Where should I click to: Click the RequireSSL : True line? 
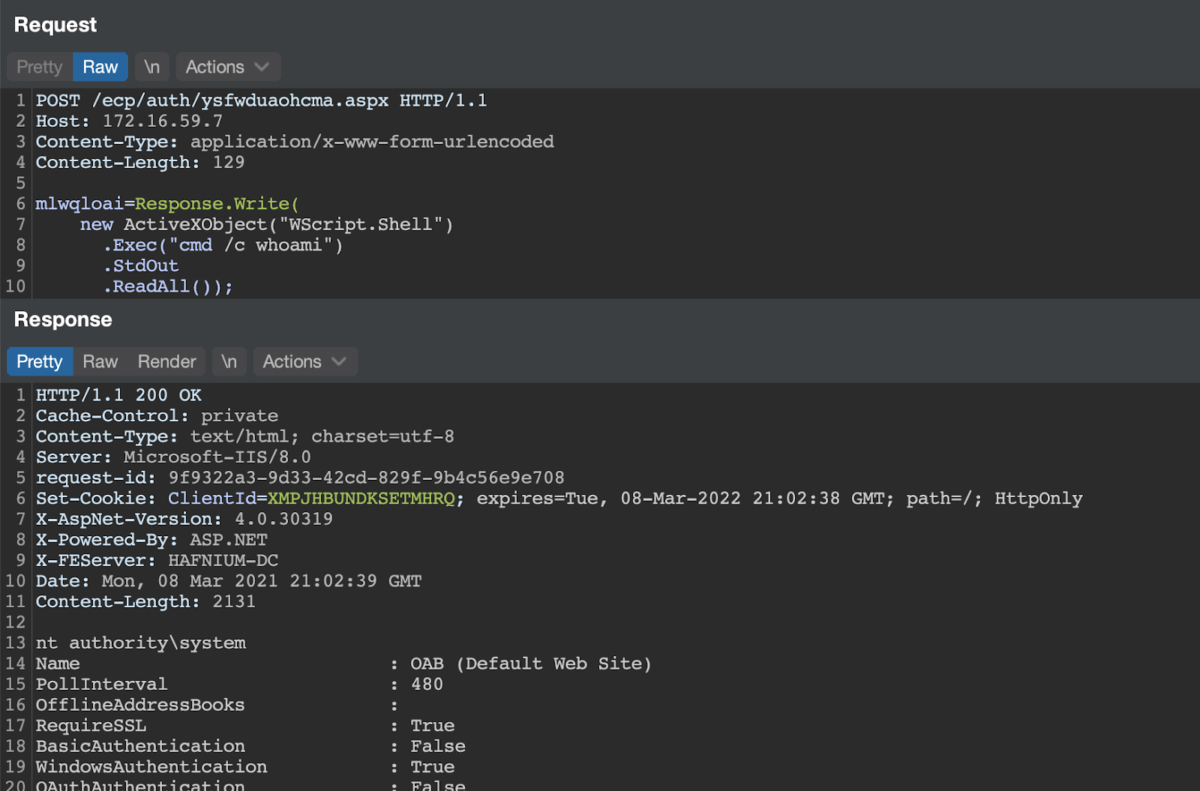coord(245,725)
